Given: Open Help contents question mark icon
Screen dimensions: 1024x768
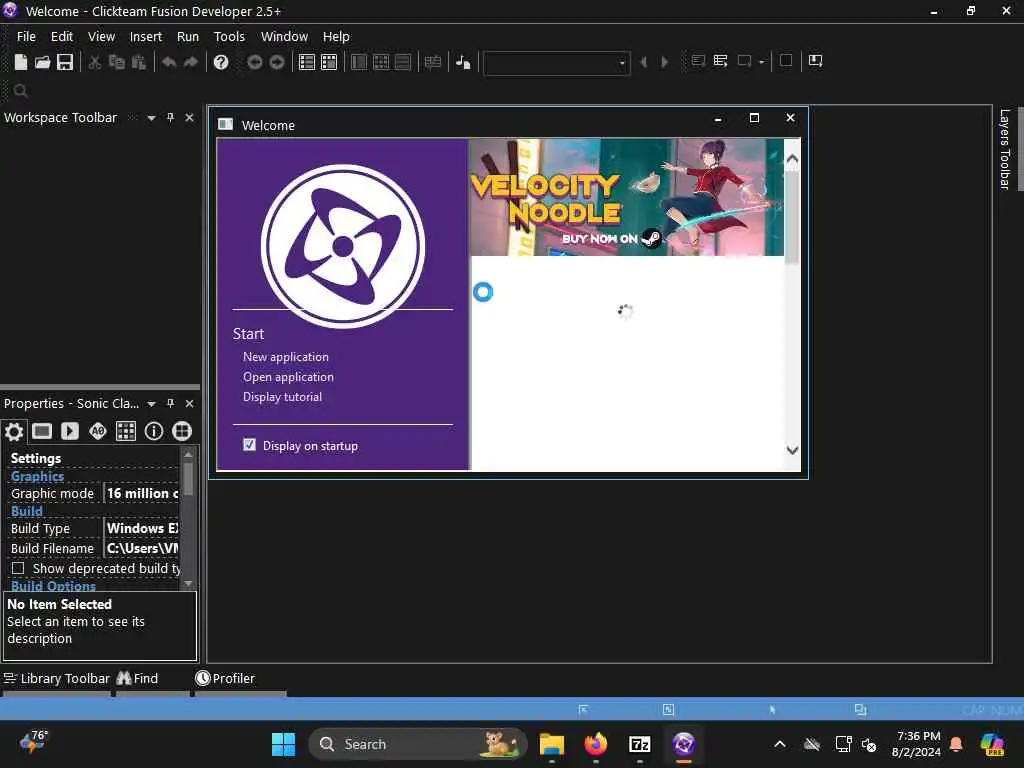Looking at the screenshot, I should (x=221, y=62).
